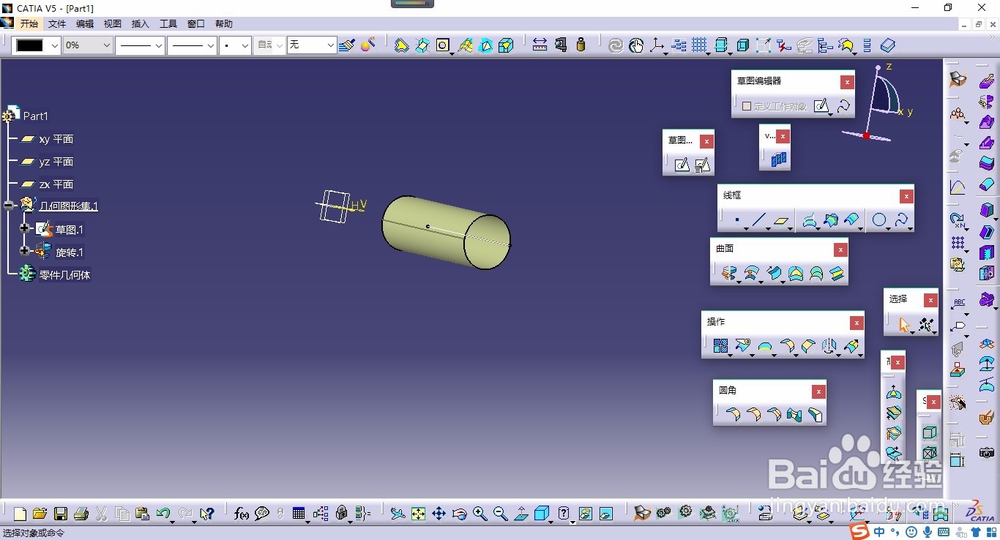Click the Save disk icon
The width and height of the screenshot is (1000, 540).
pyautogui.click(x=61, y=514)
